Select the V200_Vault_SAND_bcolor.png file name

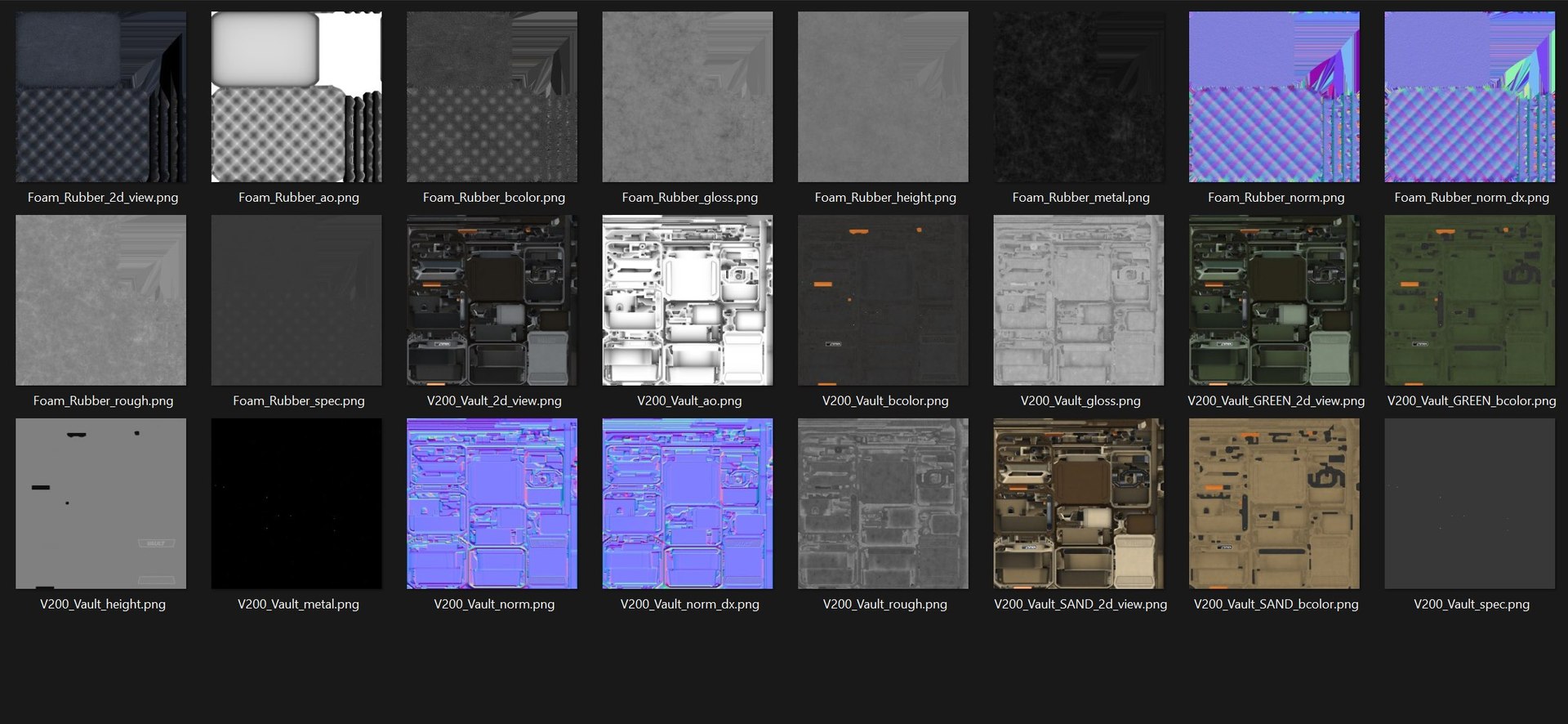pyautogui.click(x=1276, y=604)
